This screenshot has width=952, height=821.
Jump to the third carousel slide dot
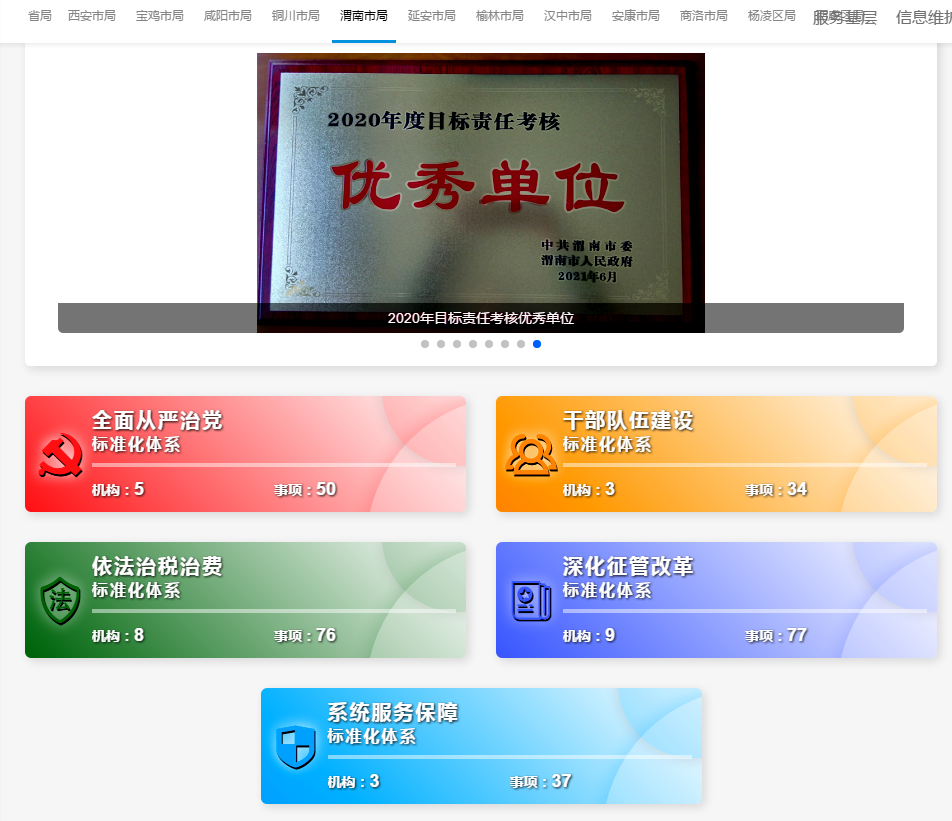(x=457, y=344)
